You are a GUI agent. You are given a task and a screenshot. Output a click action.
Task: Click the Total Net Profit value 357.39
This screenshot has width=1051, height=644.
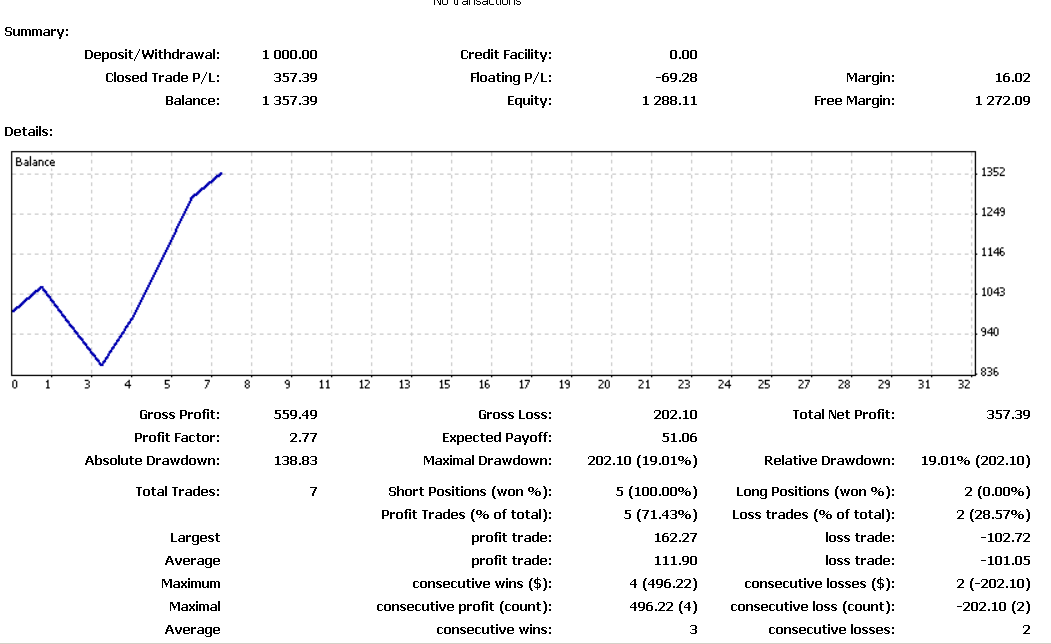(x=1008, y=415)
